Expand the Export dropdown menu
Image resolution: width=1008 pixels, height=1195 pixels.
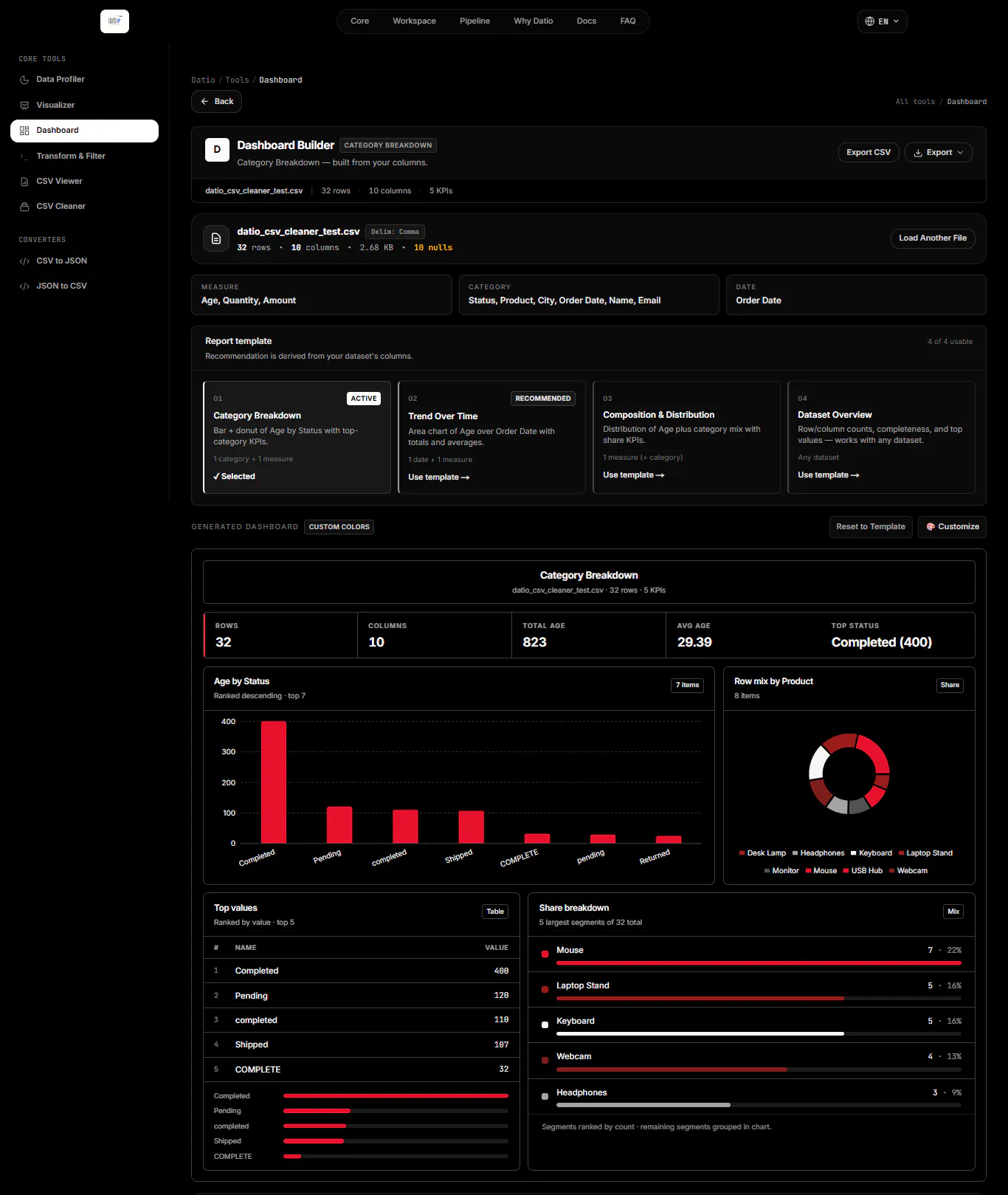[x=938, y=153]
